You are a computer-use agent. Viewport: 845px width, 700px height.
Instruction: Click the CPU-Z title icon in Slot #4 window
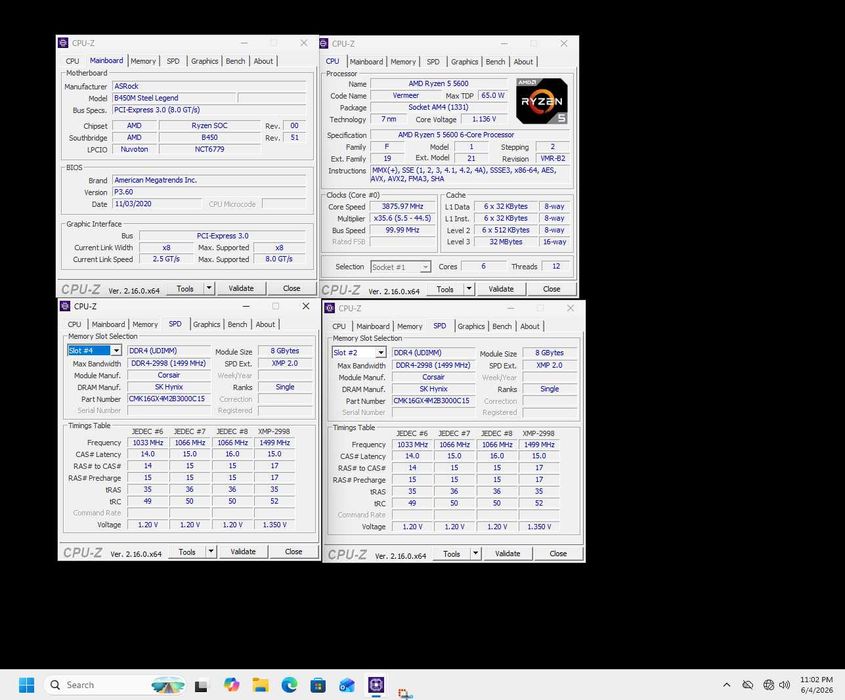pos(65,306)
